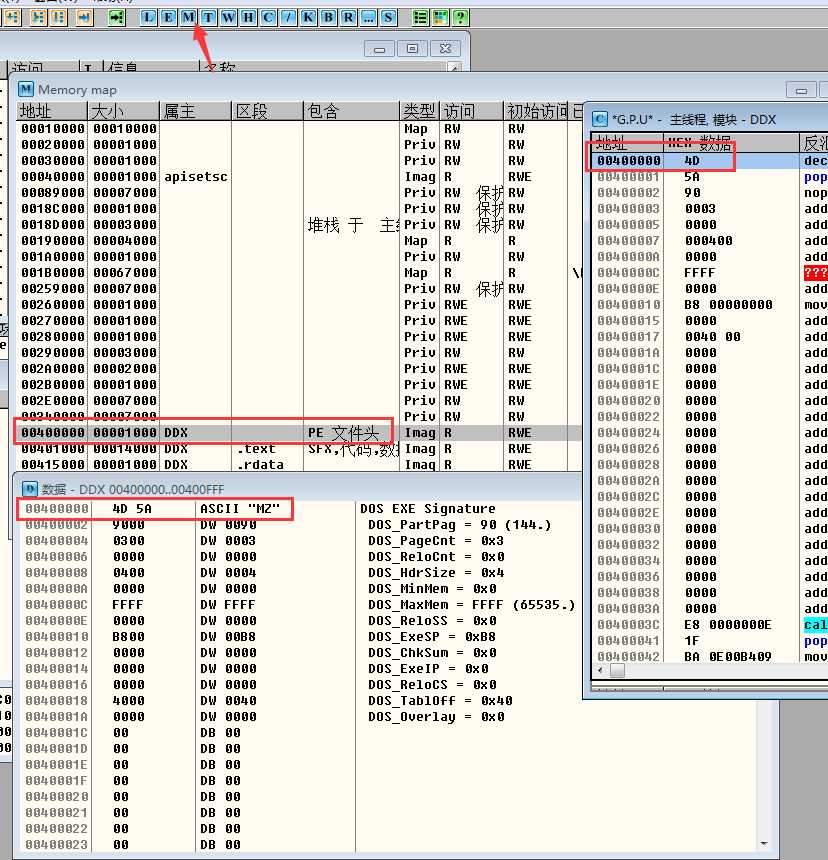Open References (R) toolbar icon
Screen dimensions: 828x860
pyautogui.click(x=348, y=18)
